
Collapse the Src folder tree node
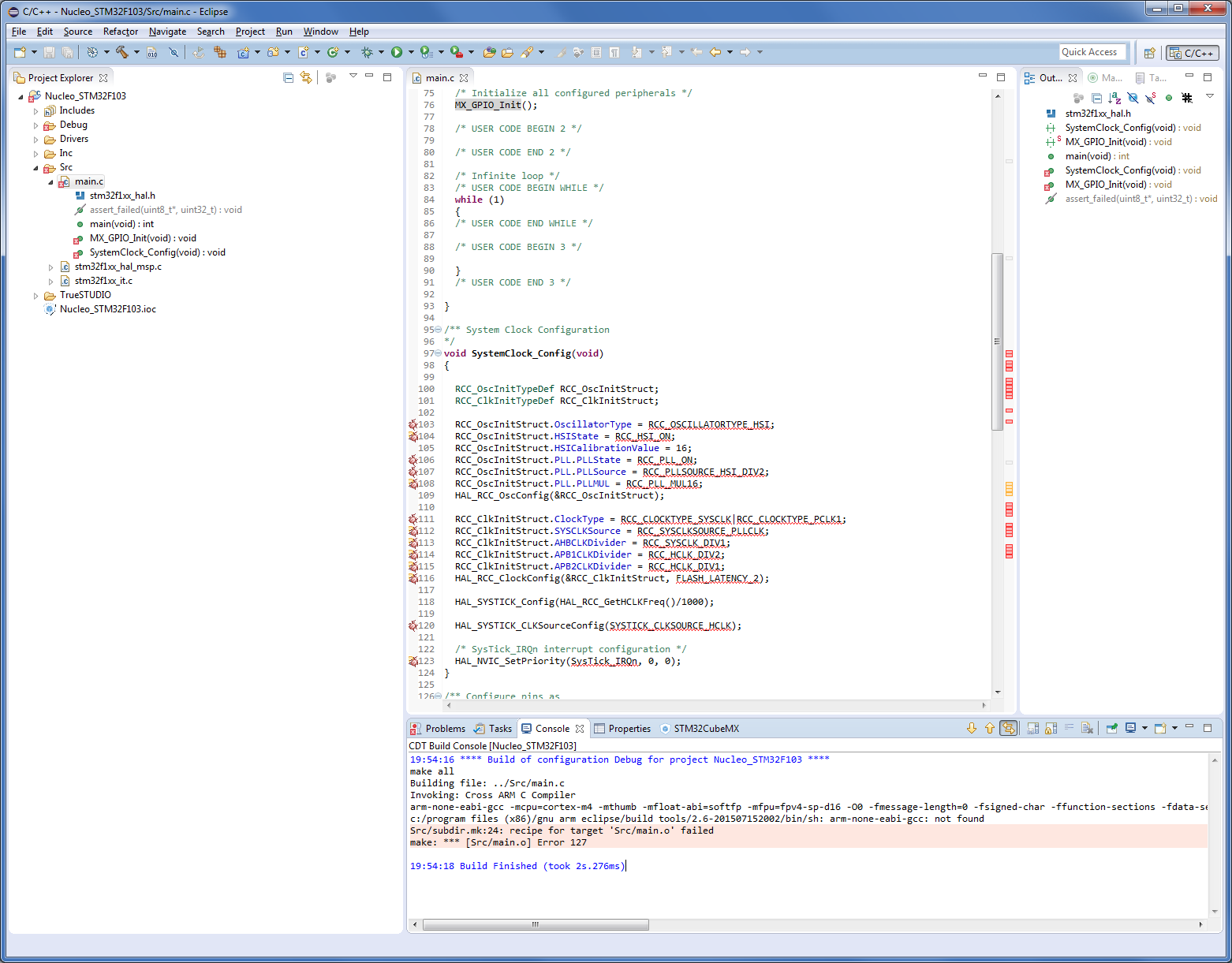[x=36, y=168]
